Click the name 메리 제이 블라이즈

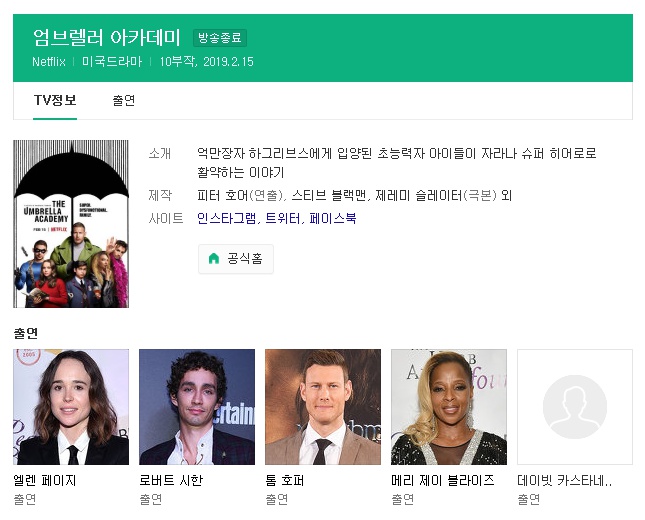[x=443, y=481]
